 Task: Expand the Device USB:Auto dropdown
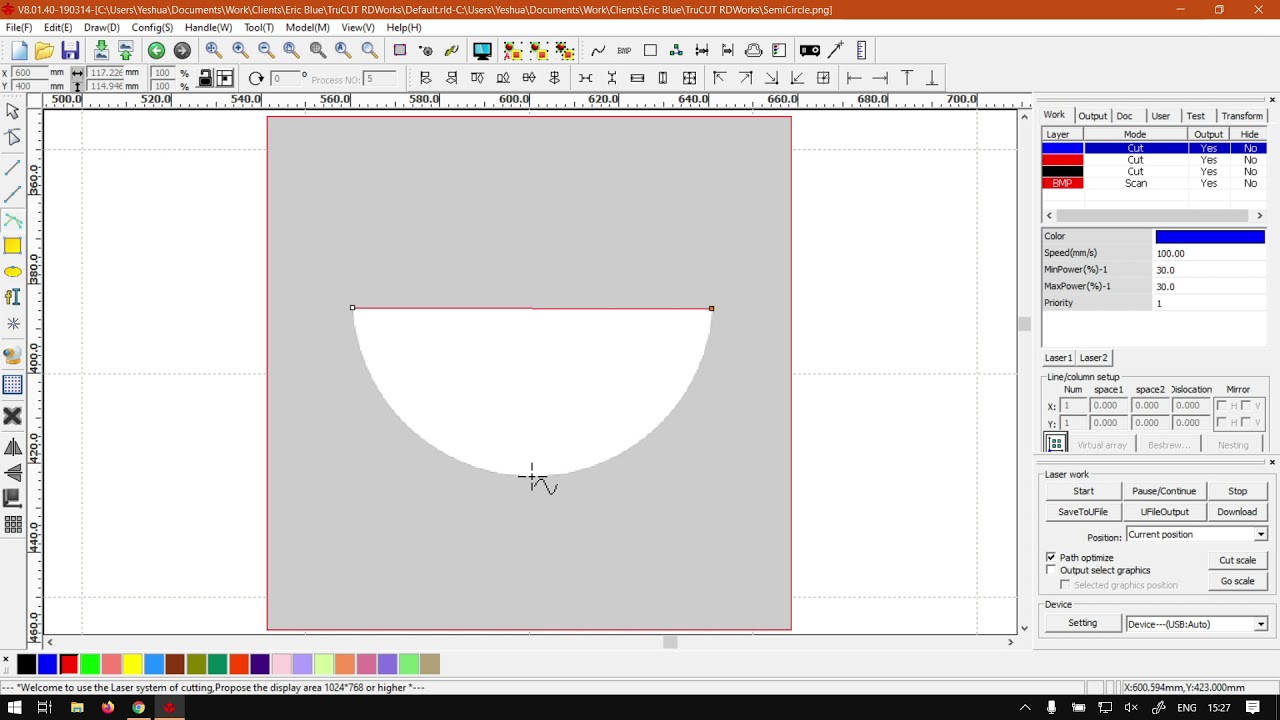click(1260, 624)
